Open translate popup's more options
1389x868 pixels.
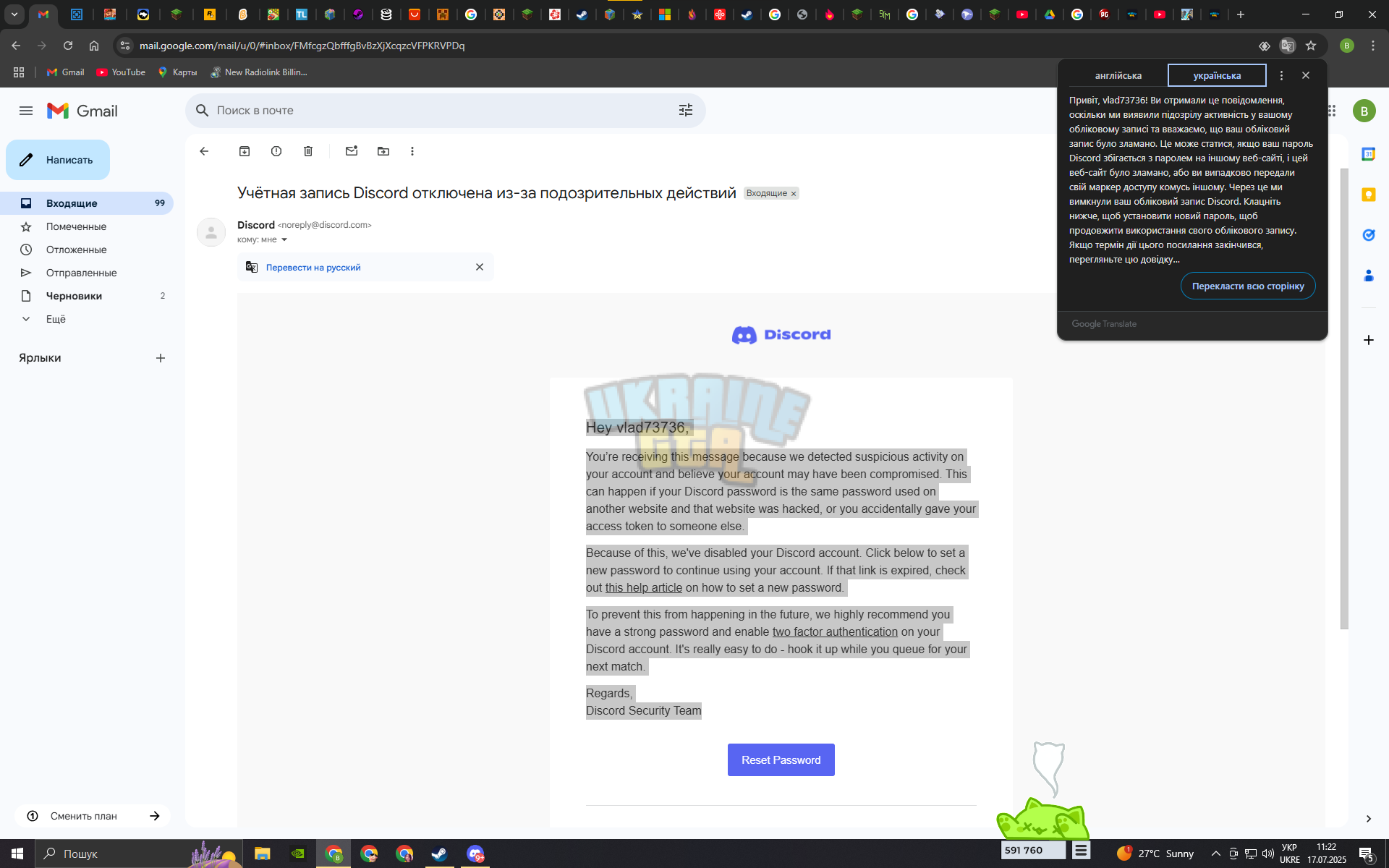pyautogui.click(x=1281, y=75)
